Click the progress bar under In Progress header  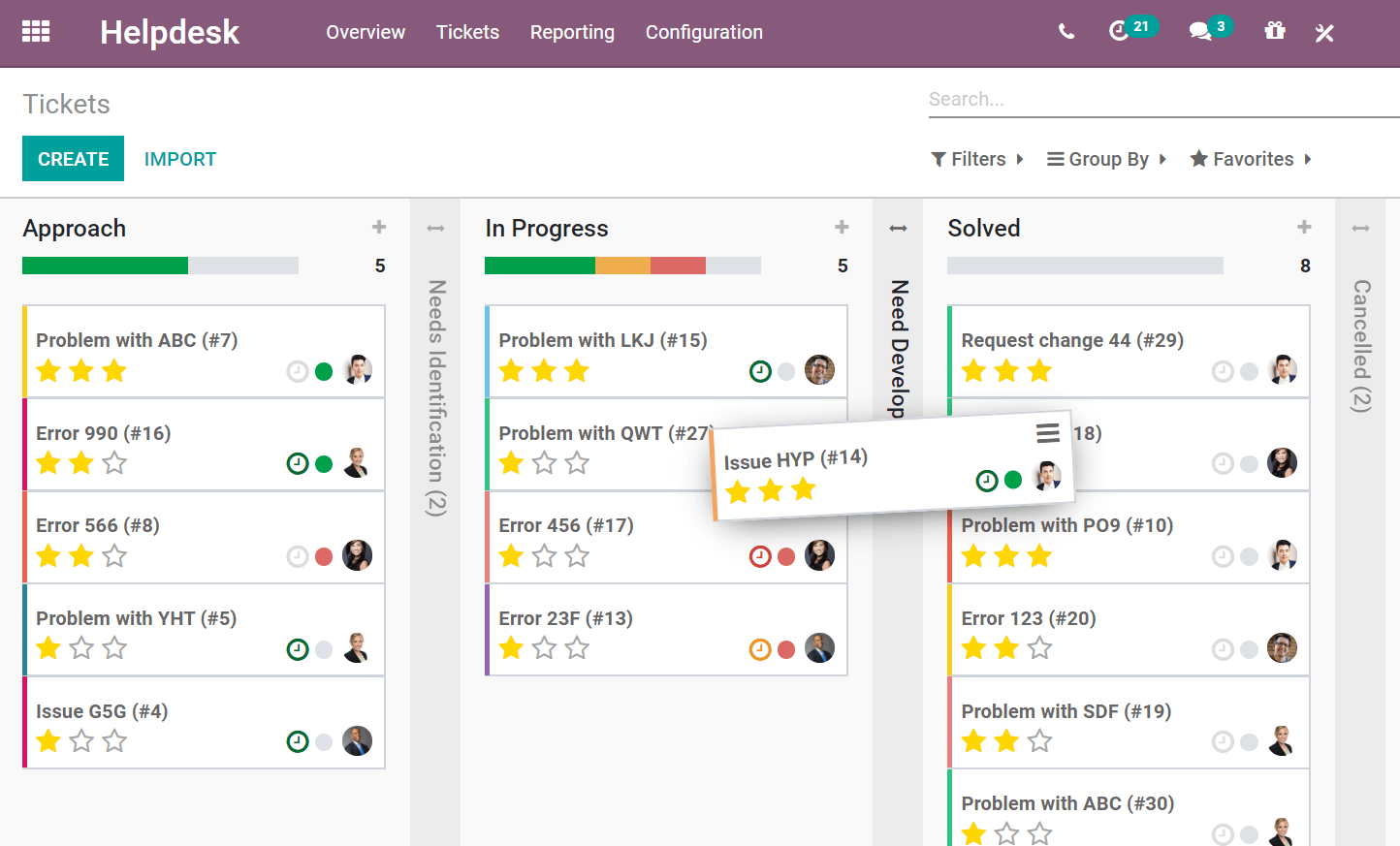621,265
